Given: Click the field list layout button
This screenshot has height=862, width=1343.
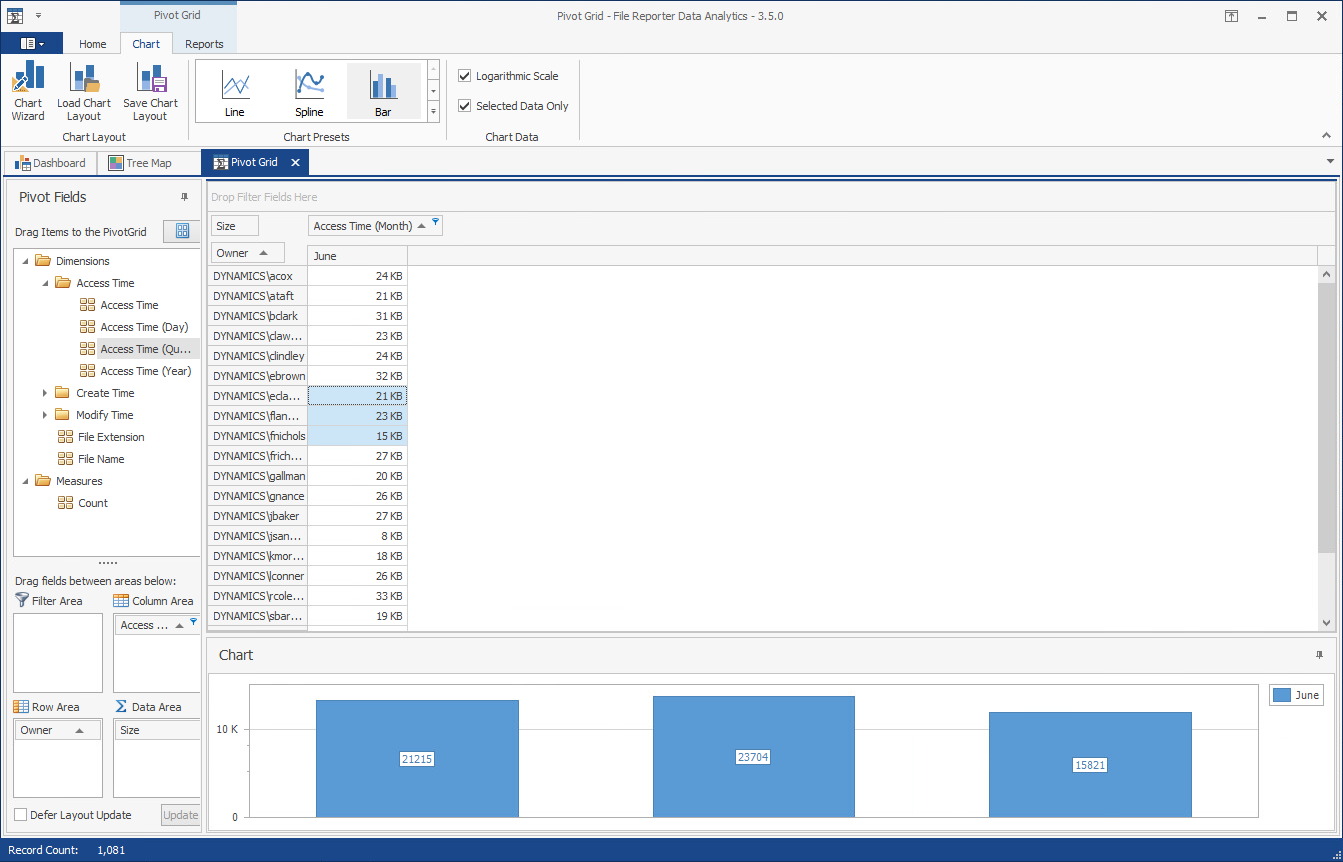Looking at the screenshot, I should [182, 231].
